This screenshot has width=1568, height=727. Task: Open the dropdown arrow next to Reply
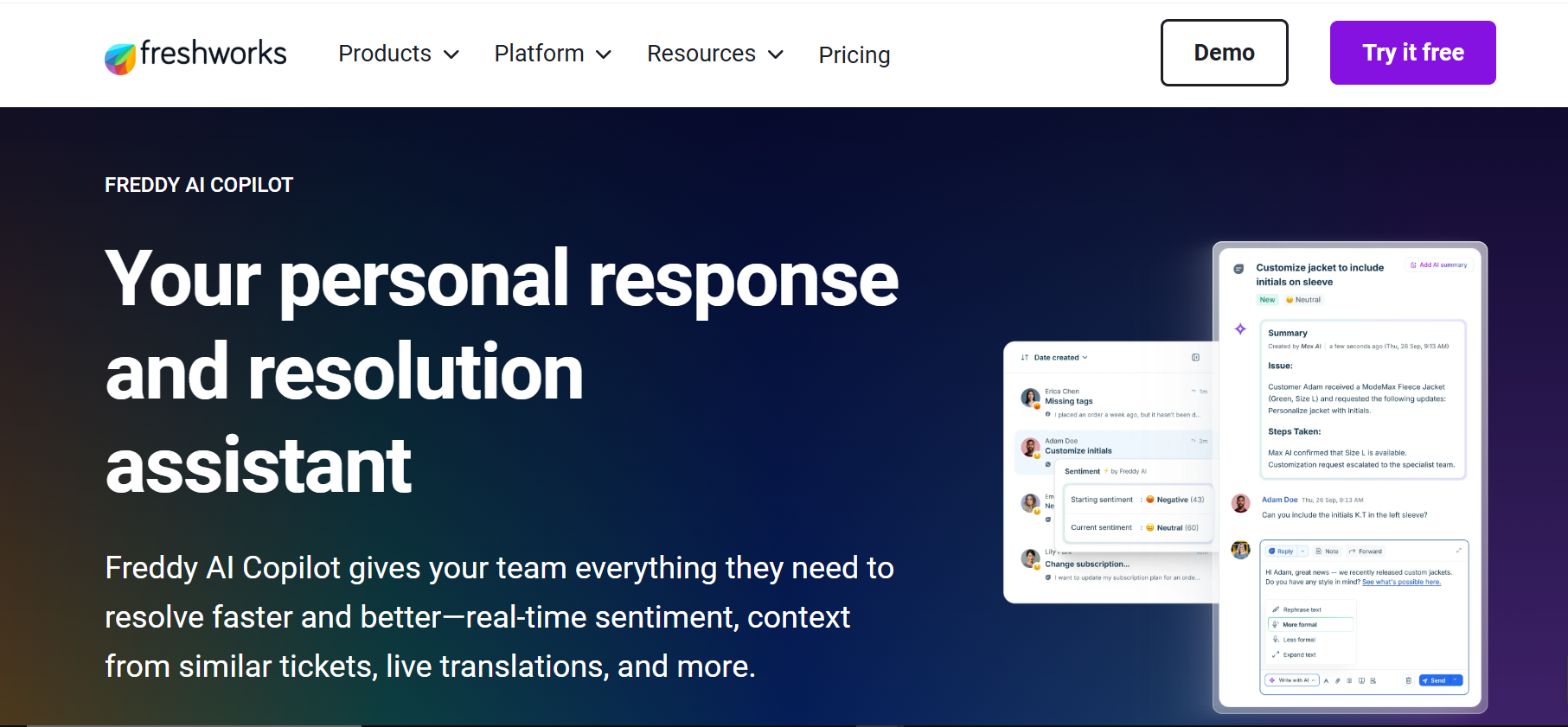coord(1303,552)
